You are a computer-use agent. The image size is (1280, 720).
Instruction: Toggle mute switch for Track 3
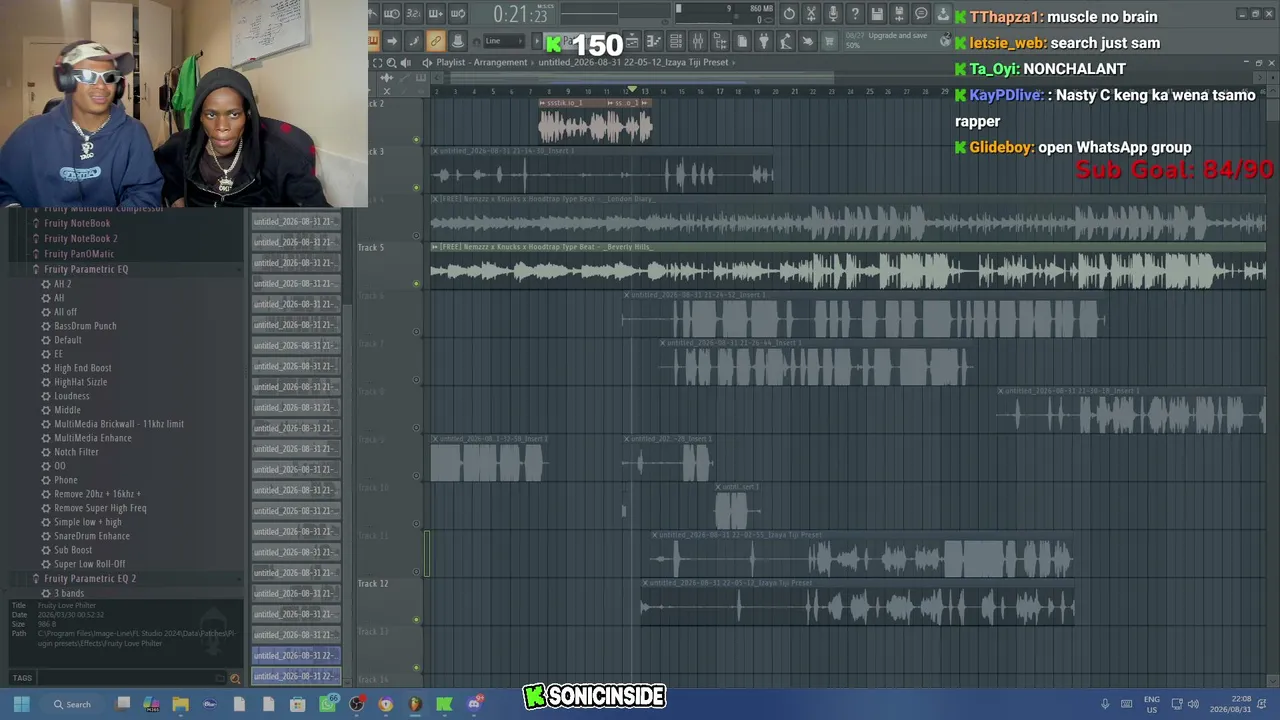click(417, 187)
